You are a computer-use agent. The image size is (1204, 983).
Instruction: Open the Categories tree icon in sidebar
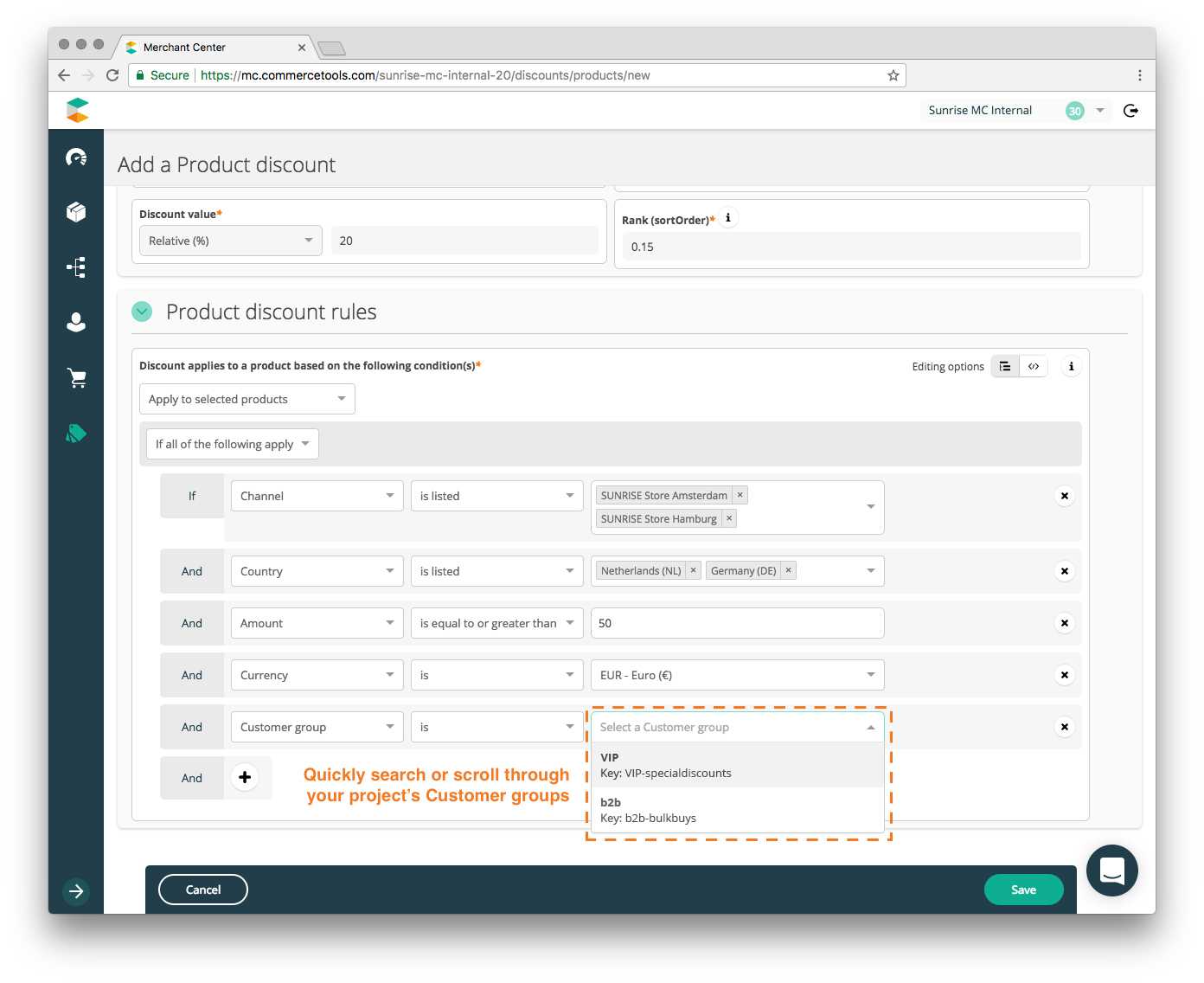tap(76, 267)
